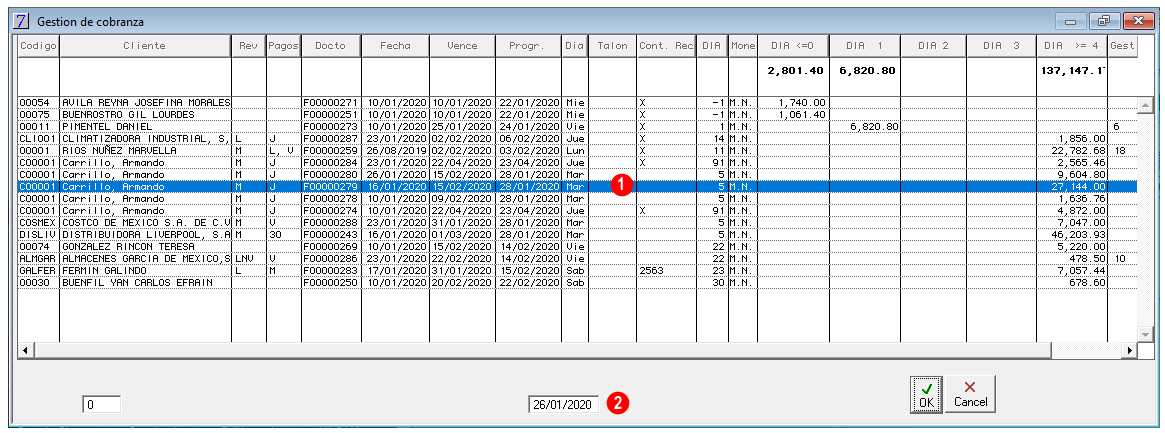Click the vertical scrollbar up arrow
Image resolution: width=1165 pixels, height=433 pixels.
[1144, 102]
